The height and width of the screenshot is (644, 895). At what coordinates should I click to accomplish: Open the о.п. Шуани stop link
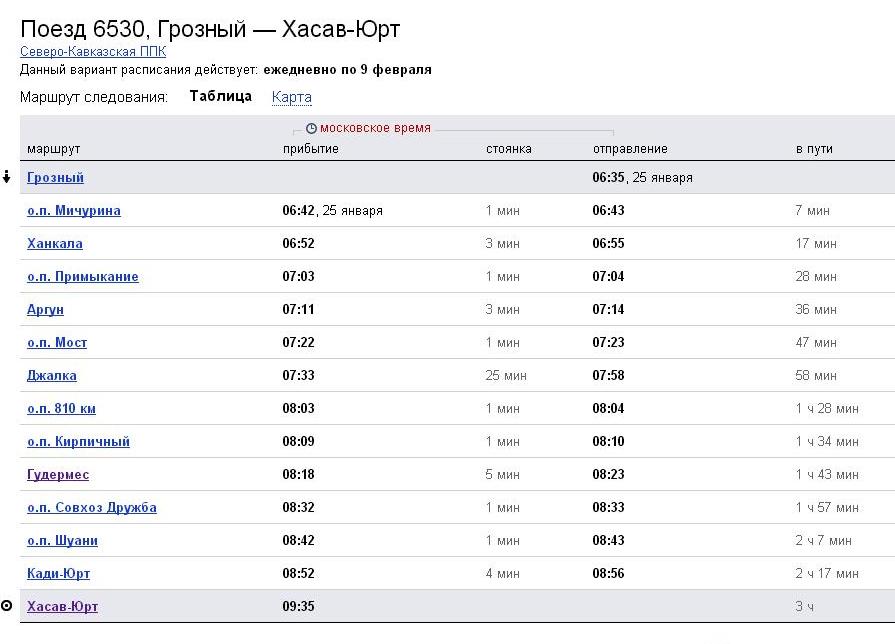63,541
